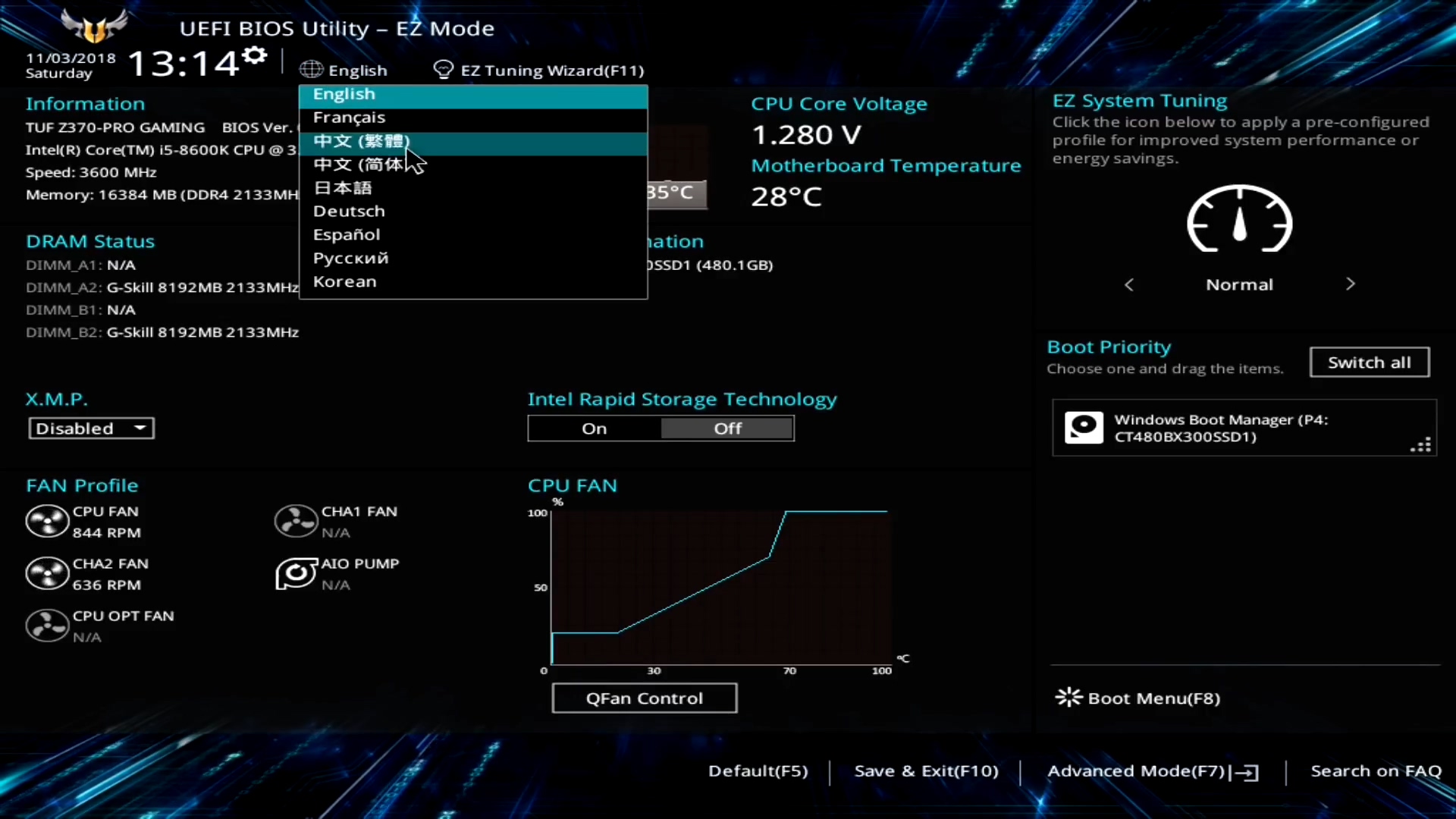Click Save & Exit F10 button
1456x819 pixels.
point(925,770)
